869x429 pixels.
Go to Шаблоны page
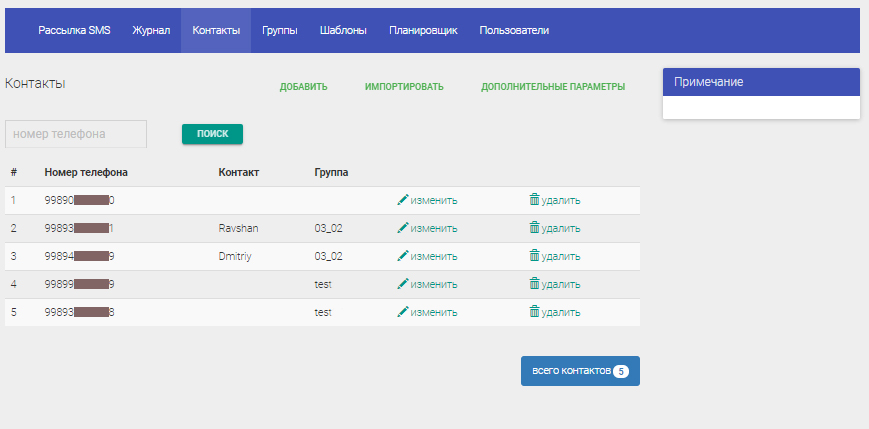[x=343, y=31]
